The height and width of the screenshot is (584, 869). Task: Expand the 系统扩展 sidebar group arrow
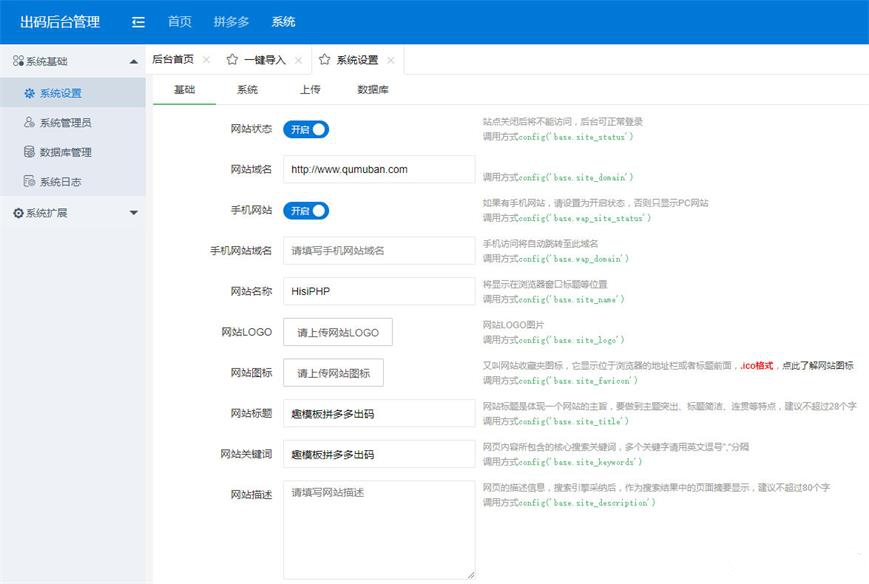pyautogui.click(x=134, y=213)
